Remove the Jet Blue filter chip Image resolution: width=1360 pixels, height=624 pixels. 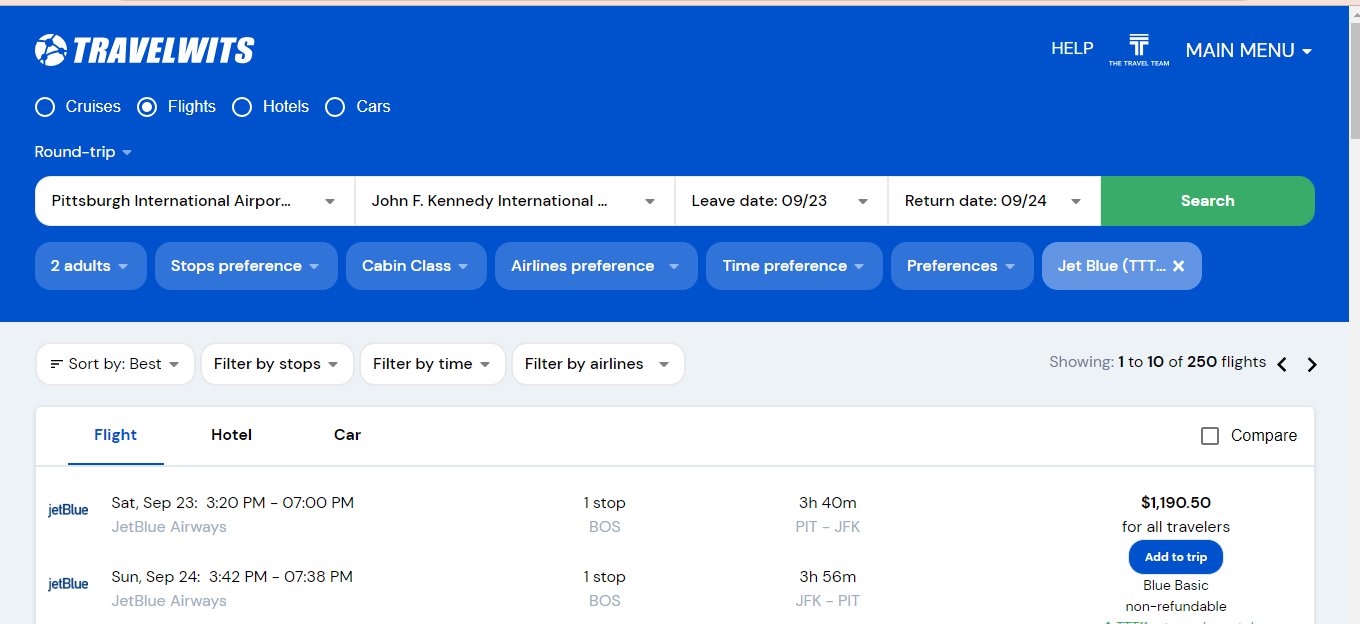[1178, 266]
